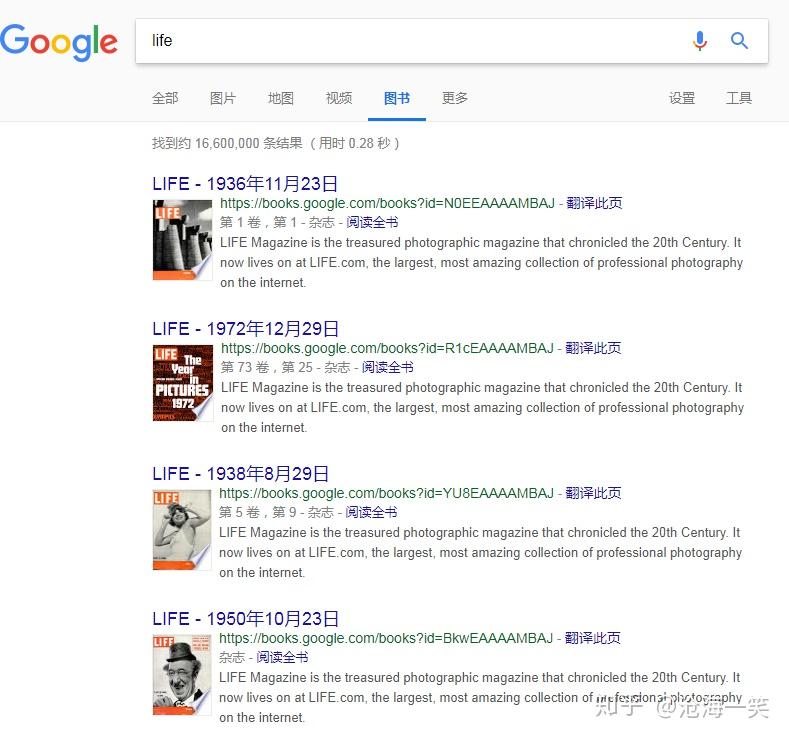Screen dimensions: 789x740
Task: Click URL books?id=N0EEAAAAMBAJ
Action: pyautogui.click(x=387, y=203)
